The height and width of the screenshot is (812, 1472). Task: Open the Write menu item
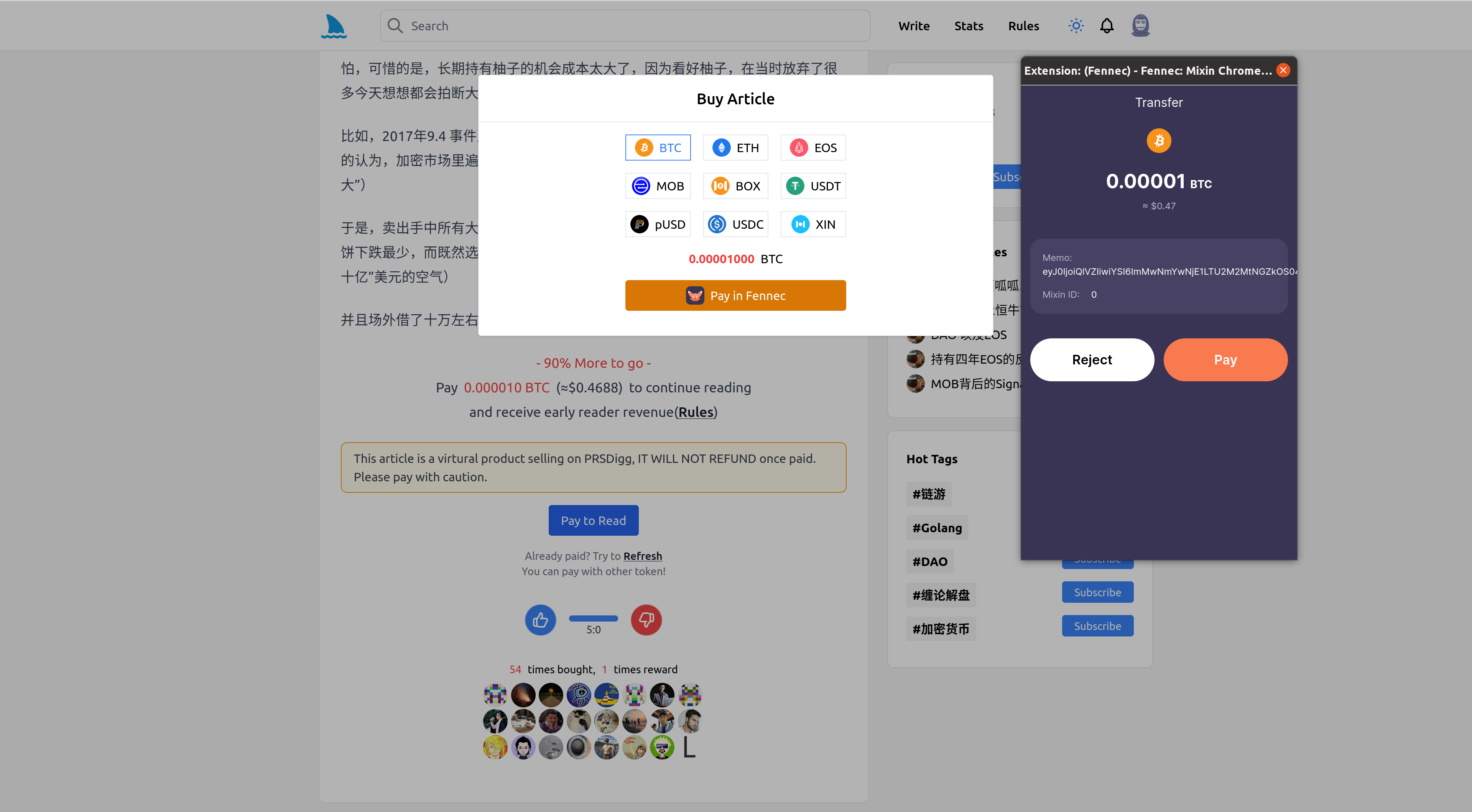(914, 26)
